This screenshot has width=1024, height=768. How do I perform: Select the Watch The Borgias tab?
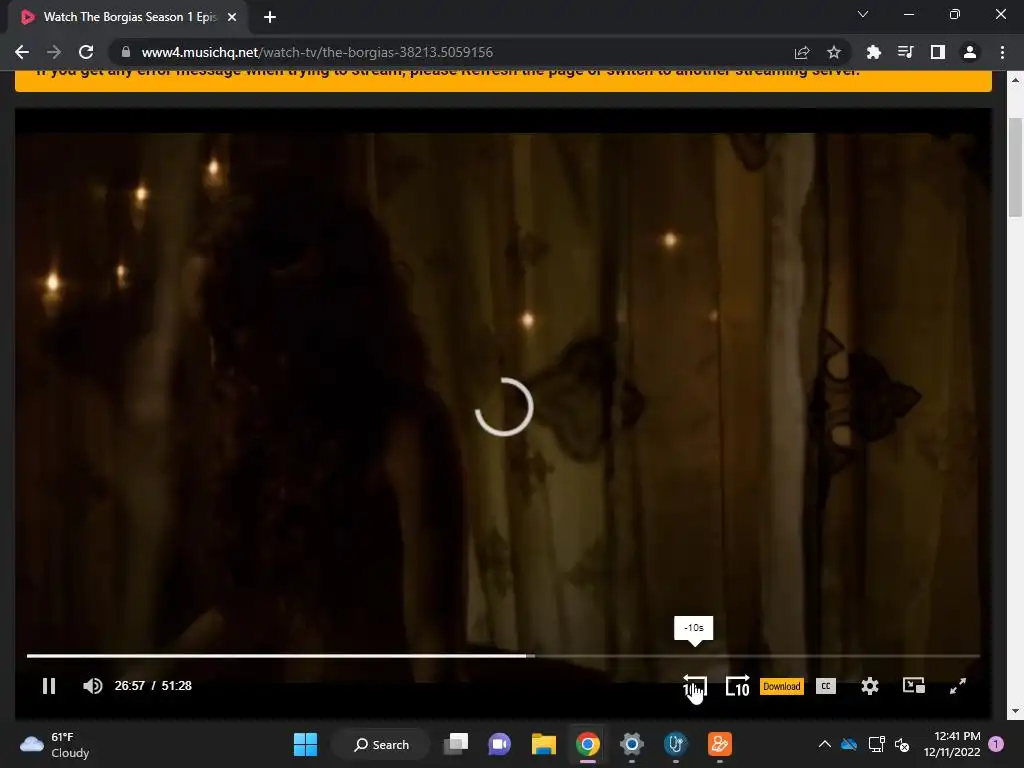[128, 18]
